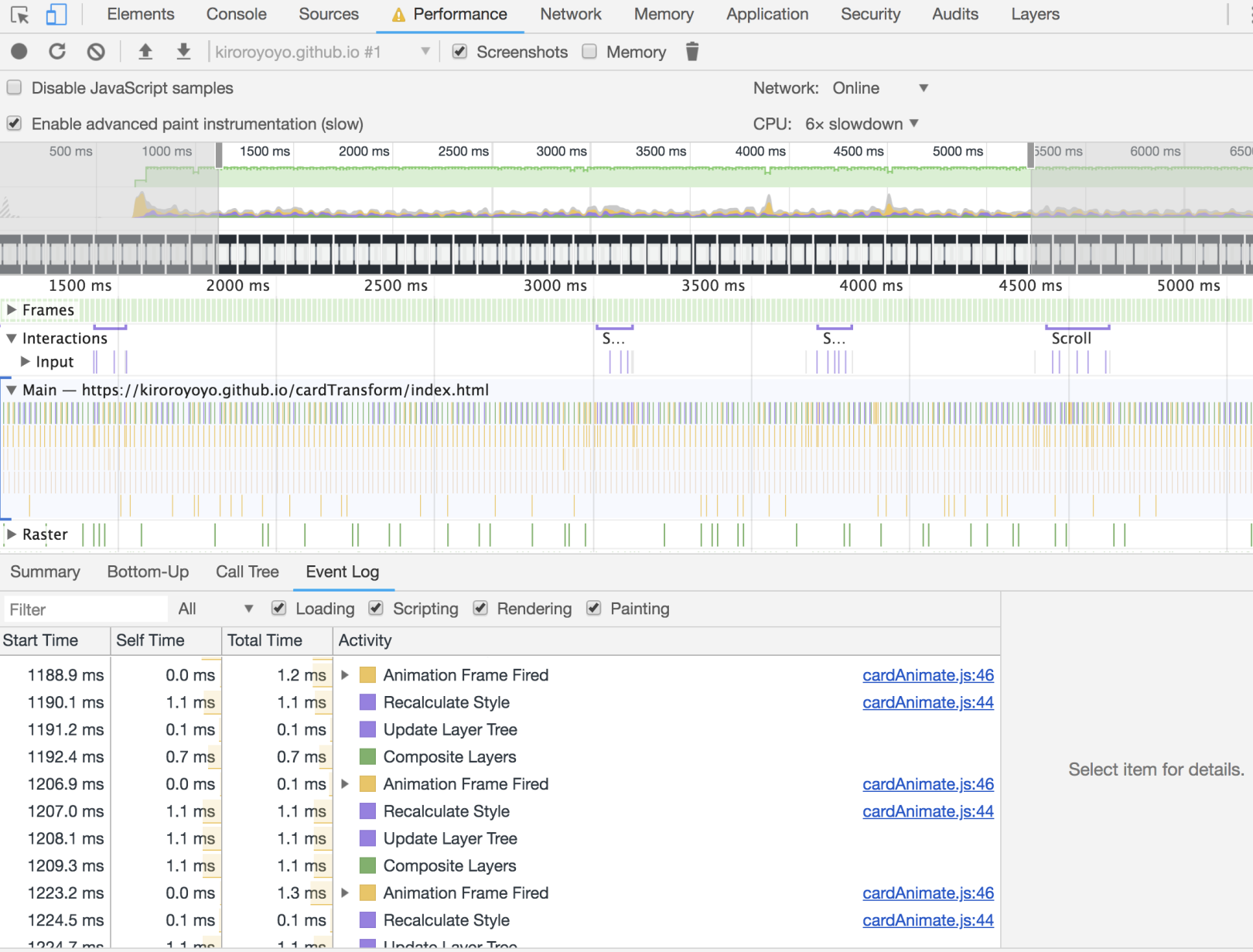Viewport: 1253px width, 952px height.
Task: Click the Activity column header
Action: click(x=667, y=640)
